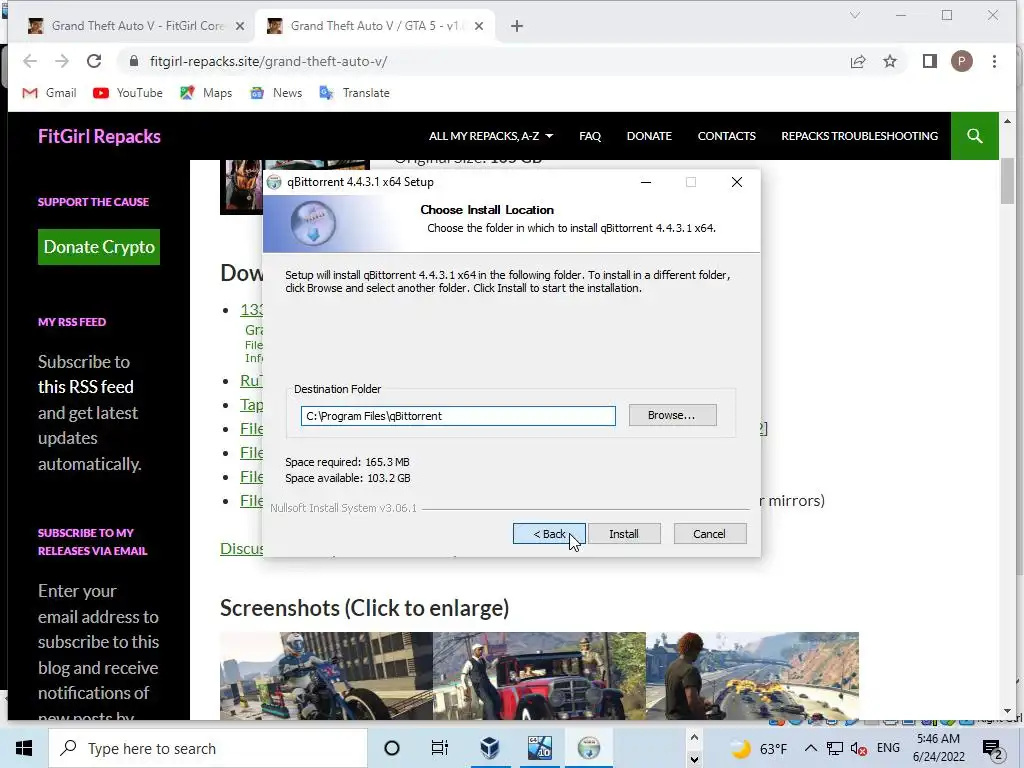Open ENG language indicator
The image size is (1024, 768).
point(888,748)
